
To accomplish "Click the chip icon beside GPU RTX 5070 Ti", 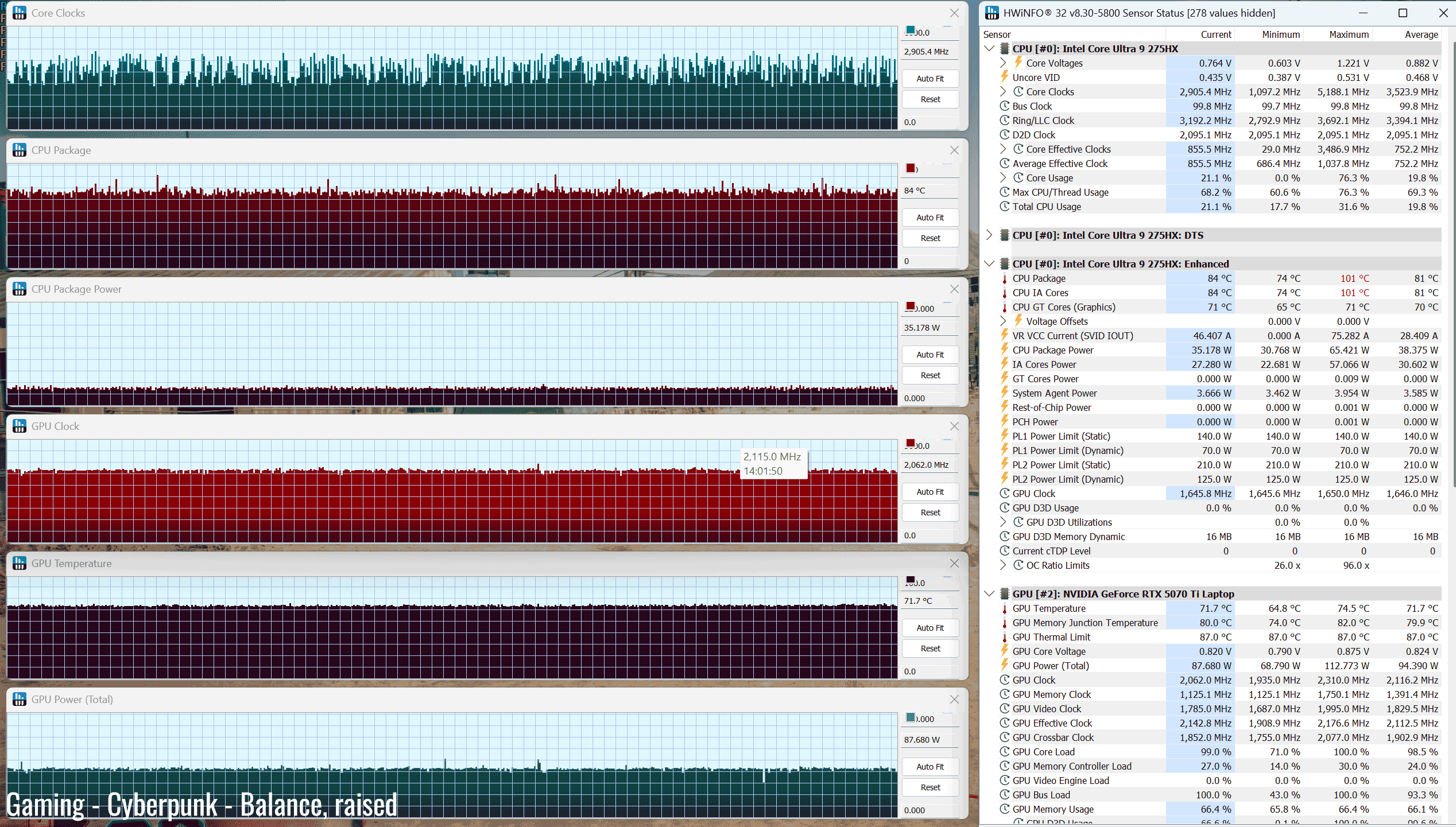I will pyautogui.click(x=1005, y=594).
